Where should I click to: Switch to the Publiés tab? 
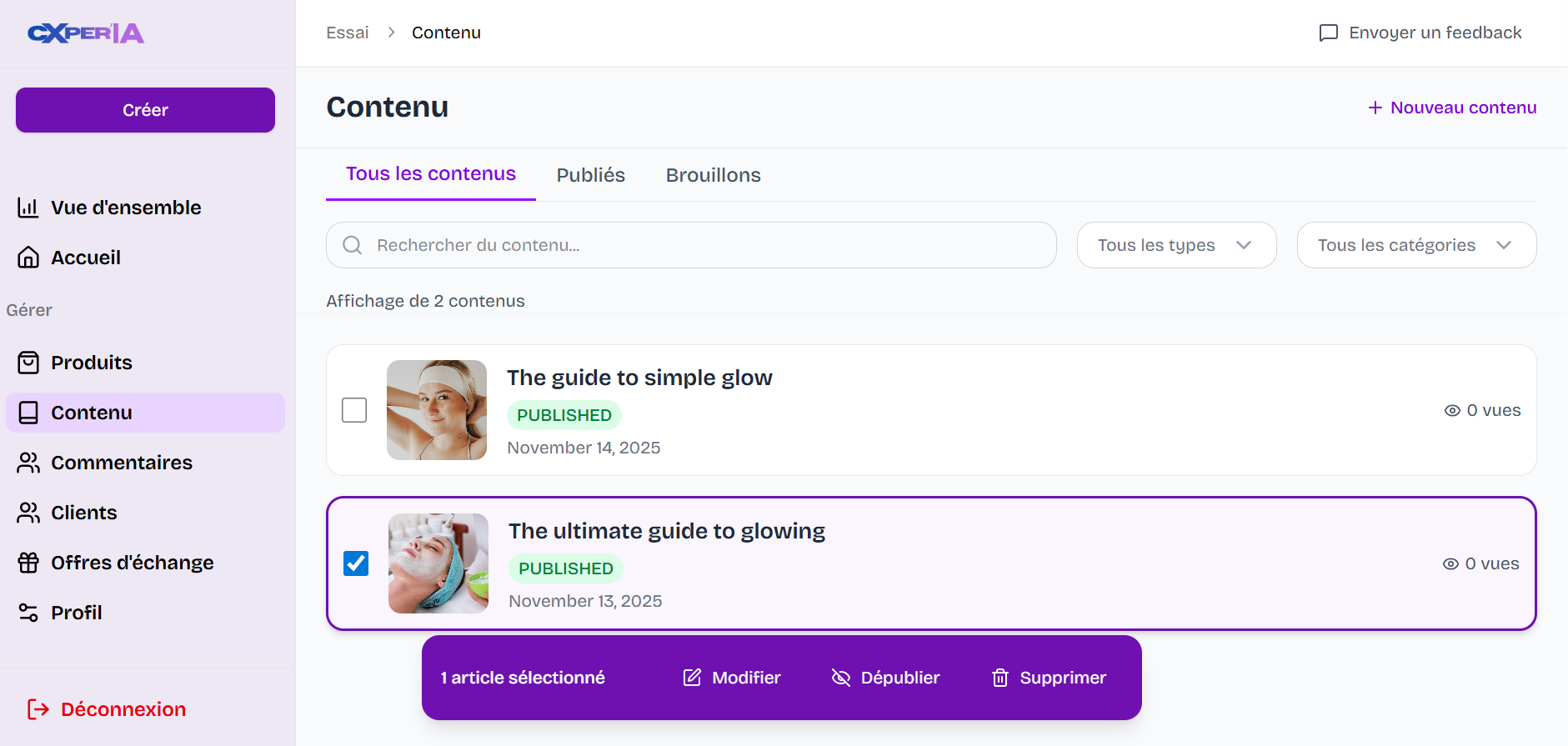591,175
